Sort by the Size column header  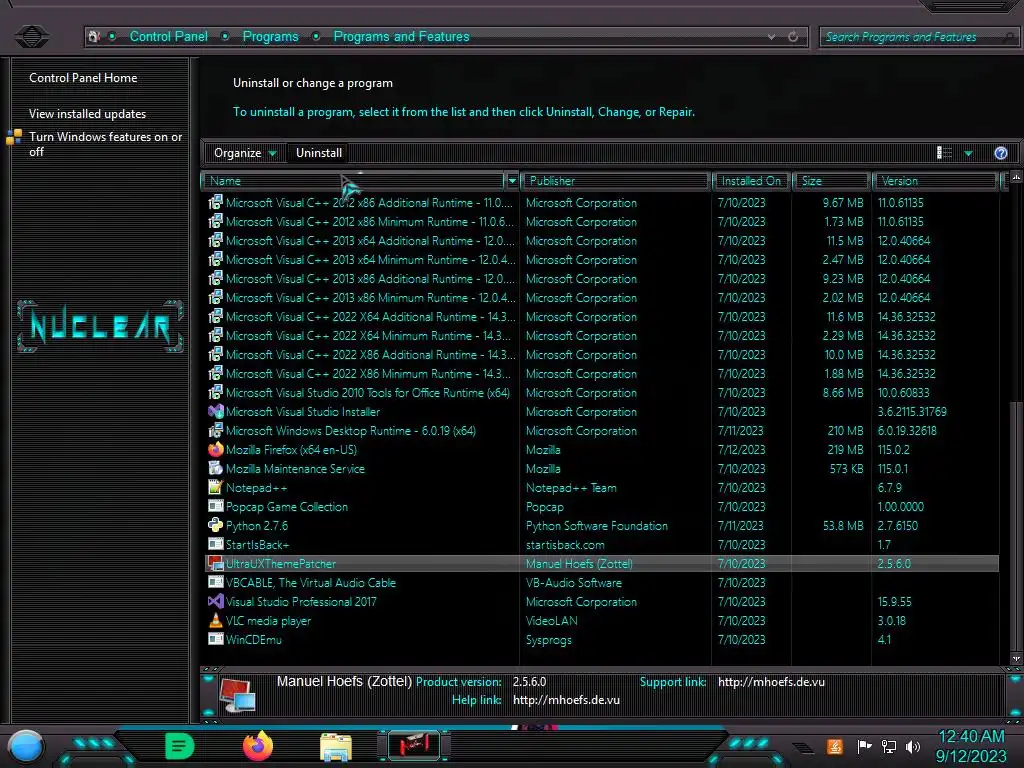click(831, 181)
